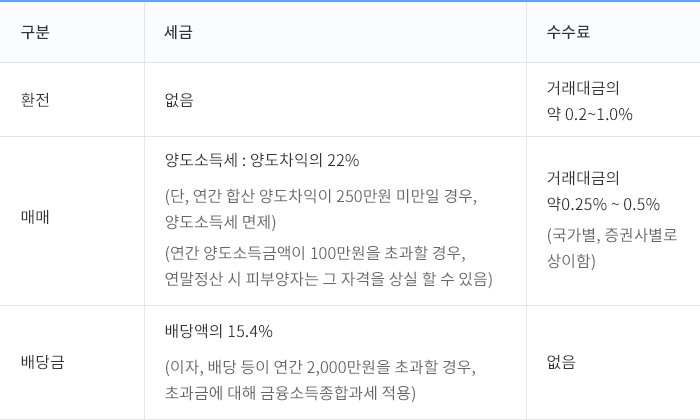Screen dimensions: 700x420
Task: Click the 250만원 미만일 경우 note line
Action: 321,196
